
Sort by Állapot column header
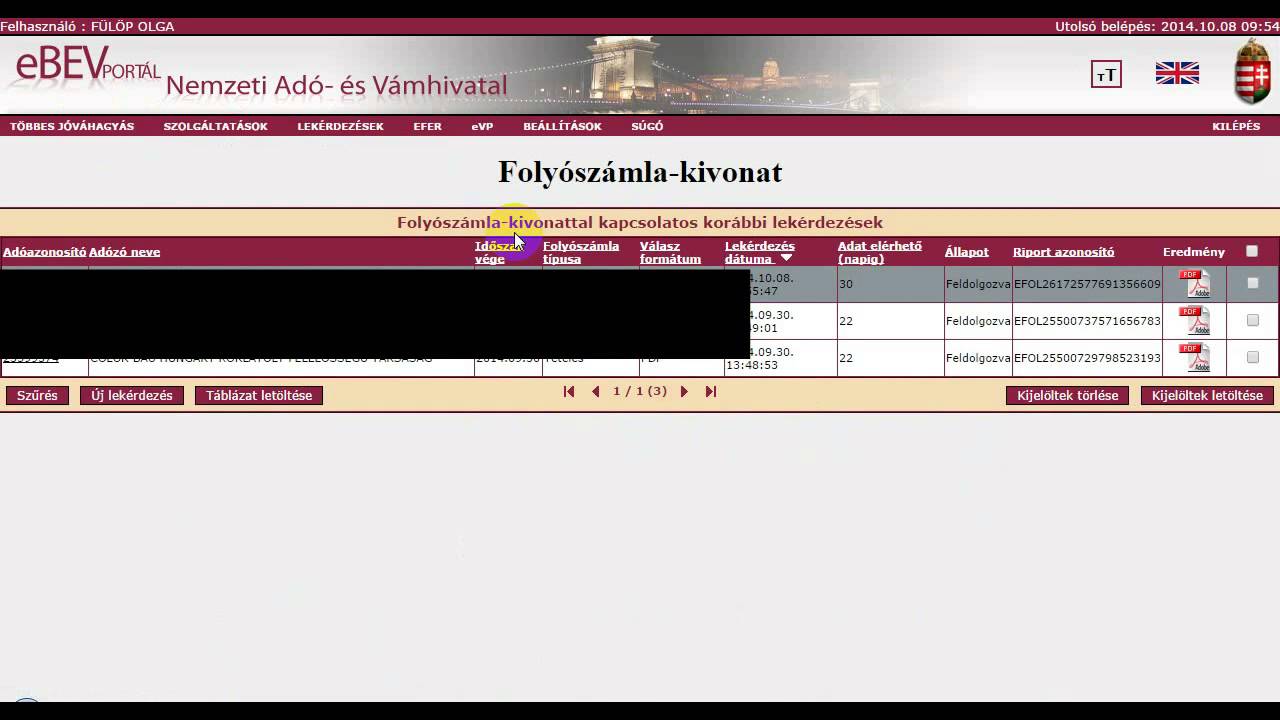966,252
